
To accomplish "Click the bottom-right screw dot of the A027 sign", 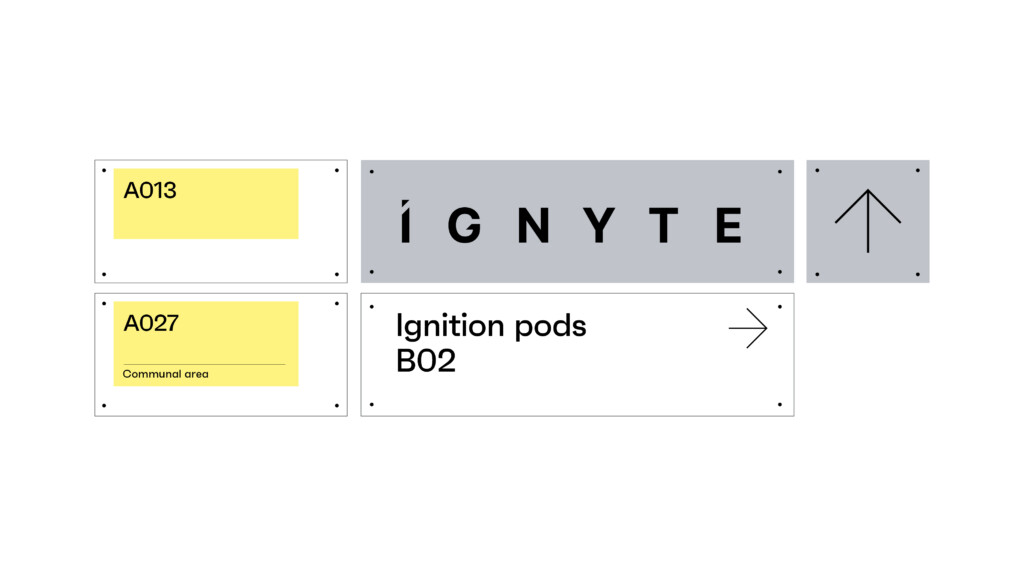I will click(336, 406).
